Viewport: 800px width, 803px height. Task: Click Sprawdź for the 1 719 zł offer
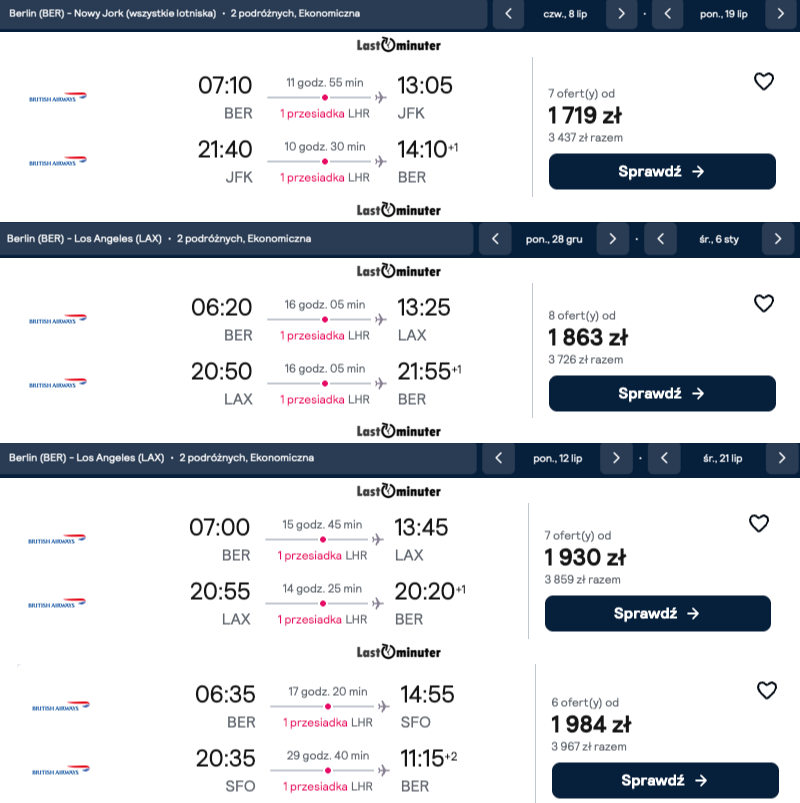(x=662, y=172)
